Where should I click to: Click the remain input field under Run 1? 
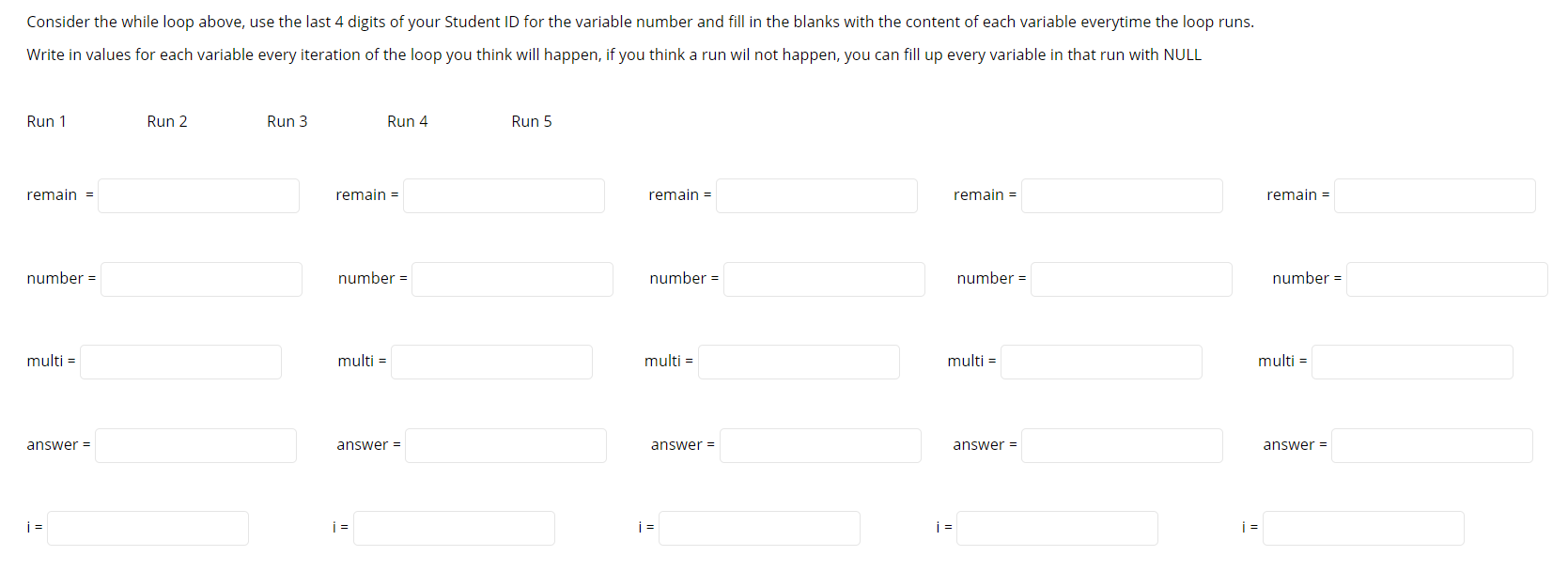[197, 195]
